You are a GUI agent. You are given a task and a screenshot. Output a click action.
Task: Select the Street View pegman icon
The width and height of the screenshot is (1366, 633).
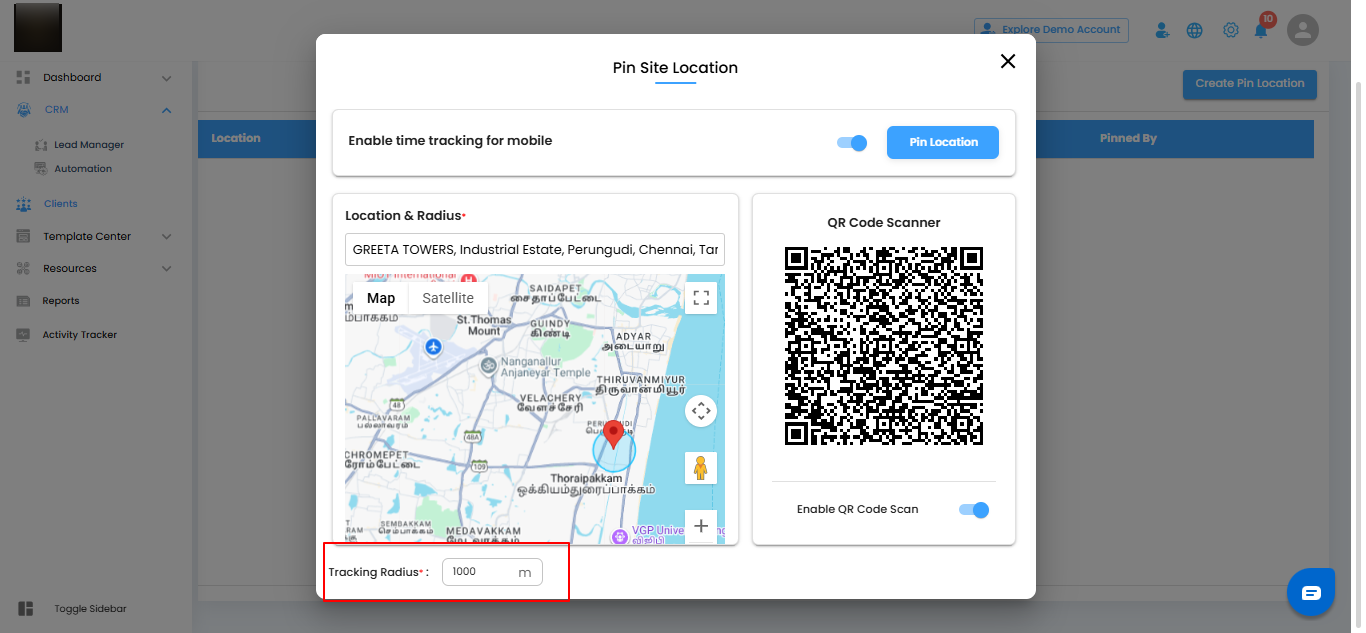pyautogui.click(x=701, y=468)
